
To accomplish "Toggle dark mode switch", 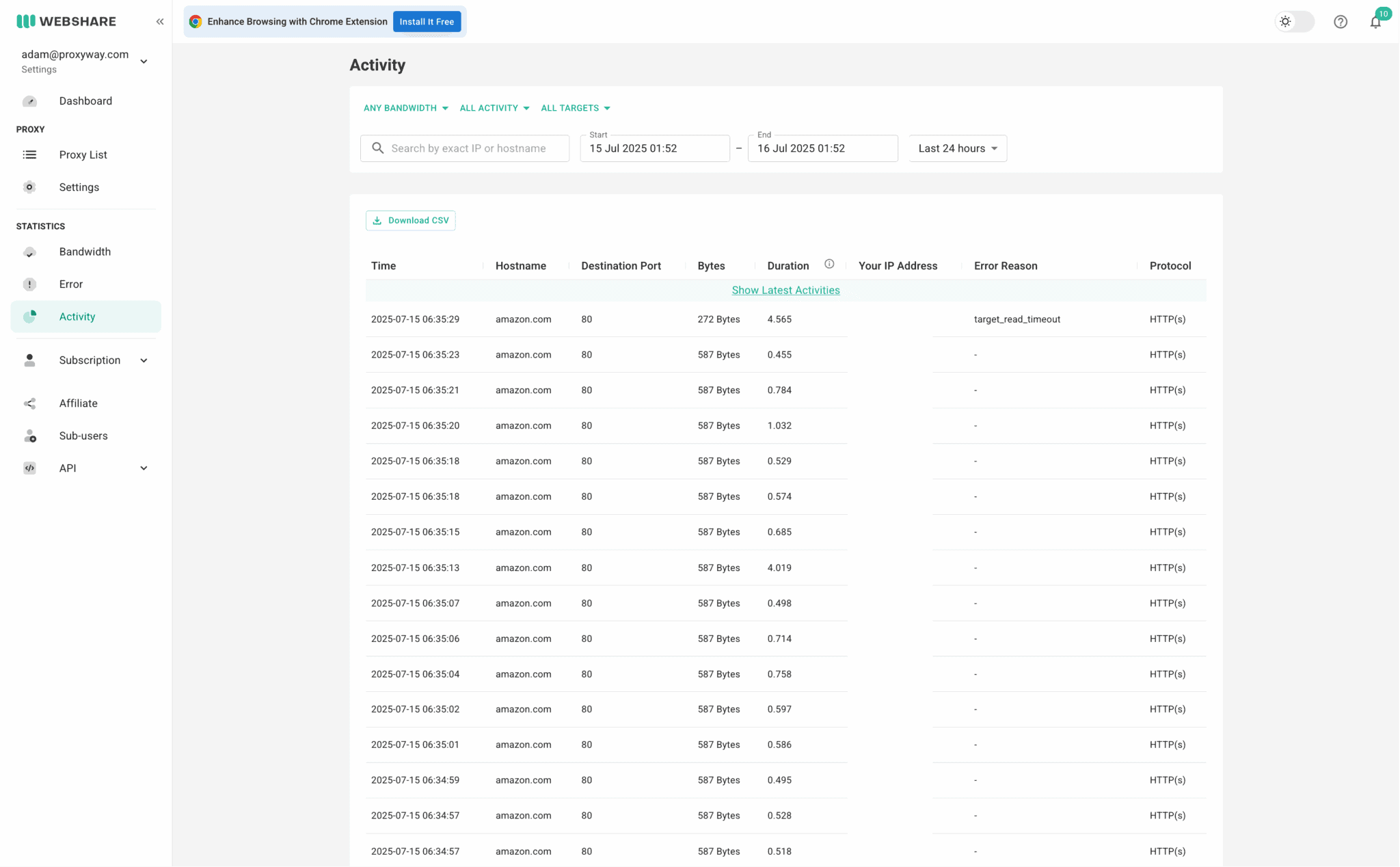I will pos(1294,21).
